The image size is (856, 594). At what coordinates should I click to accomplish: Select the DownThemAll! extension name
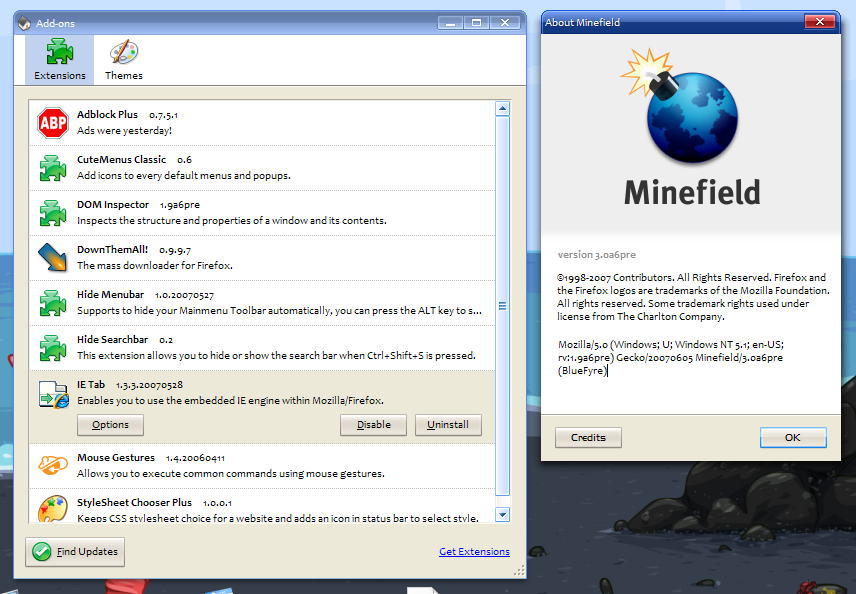(112, 250)
